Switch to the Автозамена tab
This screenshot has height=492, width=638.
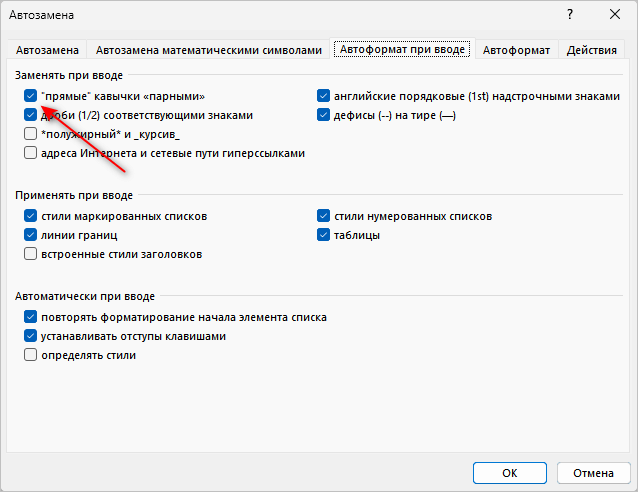pos(47,50)
